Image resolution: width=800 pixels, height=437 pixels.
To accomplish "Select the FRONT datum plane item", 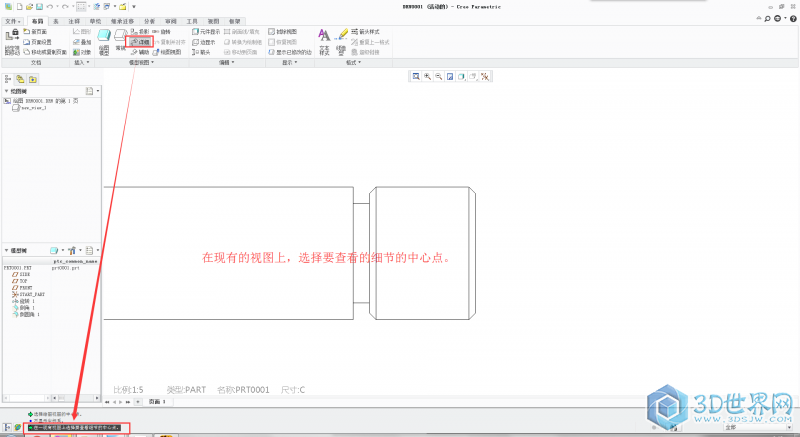I will pyautogui.click(x=22, y=288).
